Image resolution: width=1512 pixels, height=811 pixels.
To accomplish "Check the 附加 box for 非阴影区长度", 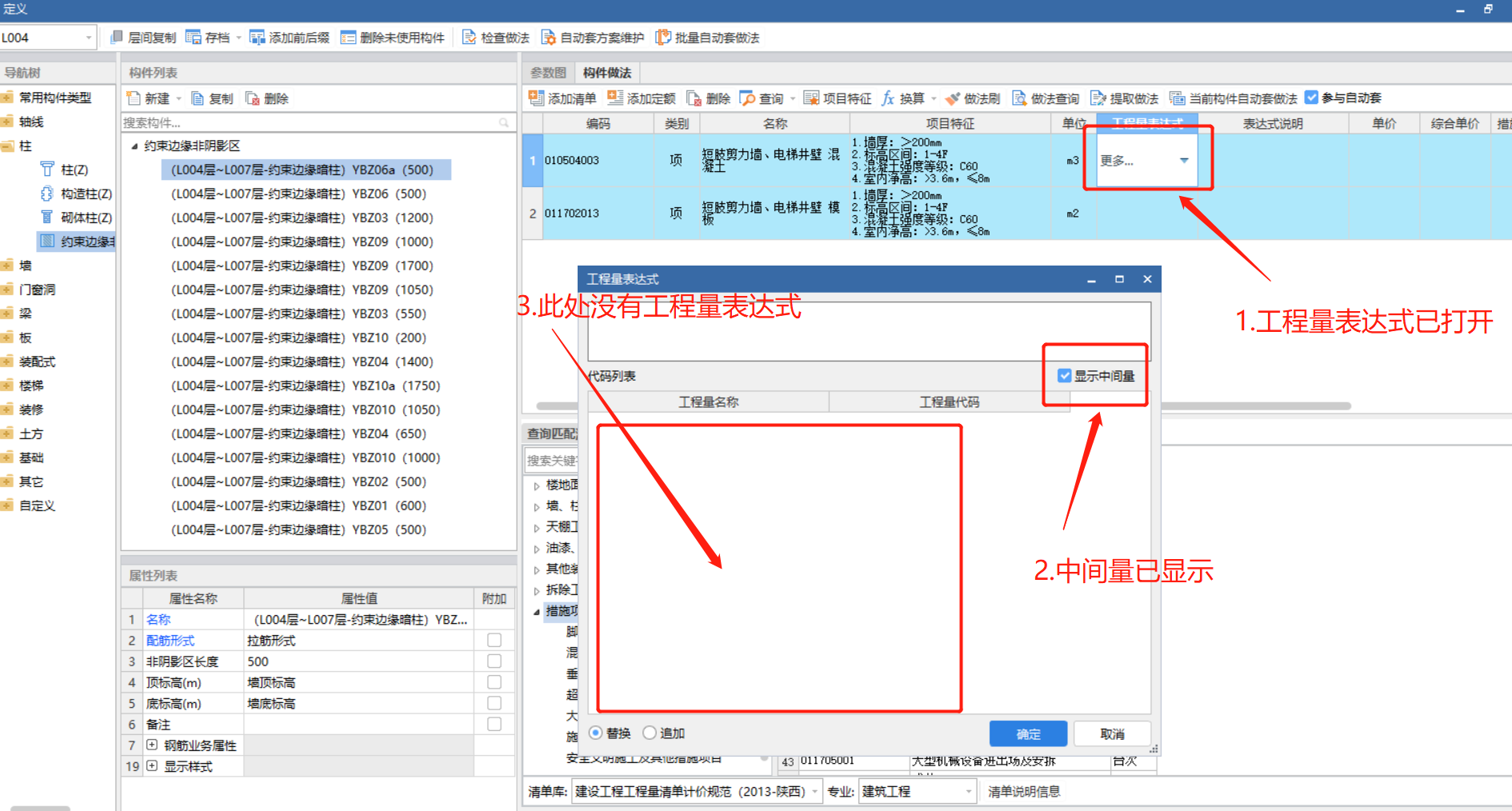I will pyautogui.click(x=494, y=661).
